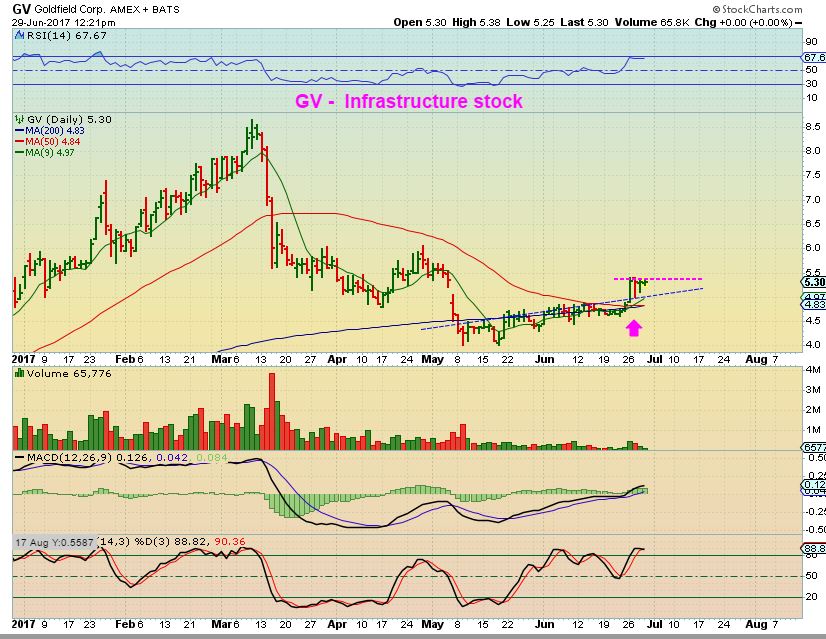
Task: Click the 'MA(200) 4.83' legend entry
Action: click(x=55, y=131)
